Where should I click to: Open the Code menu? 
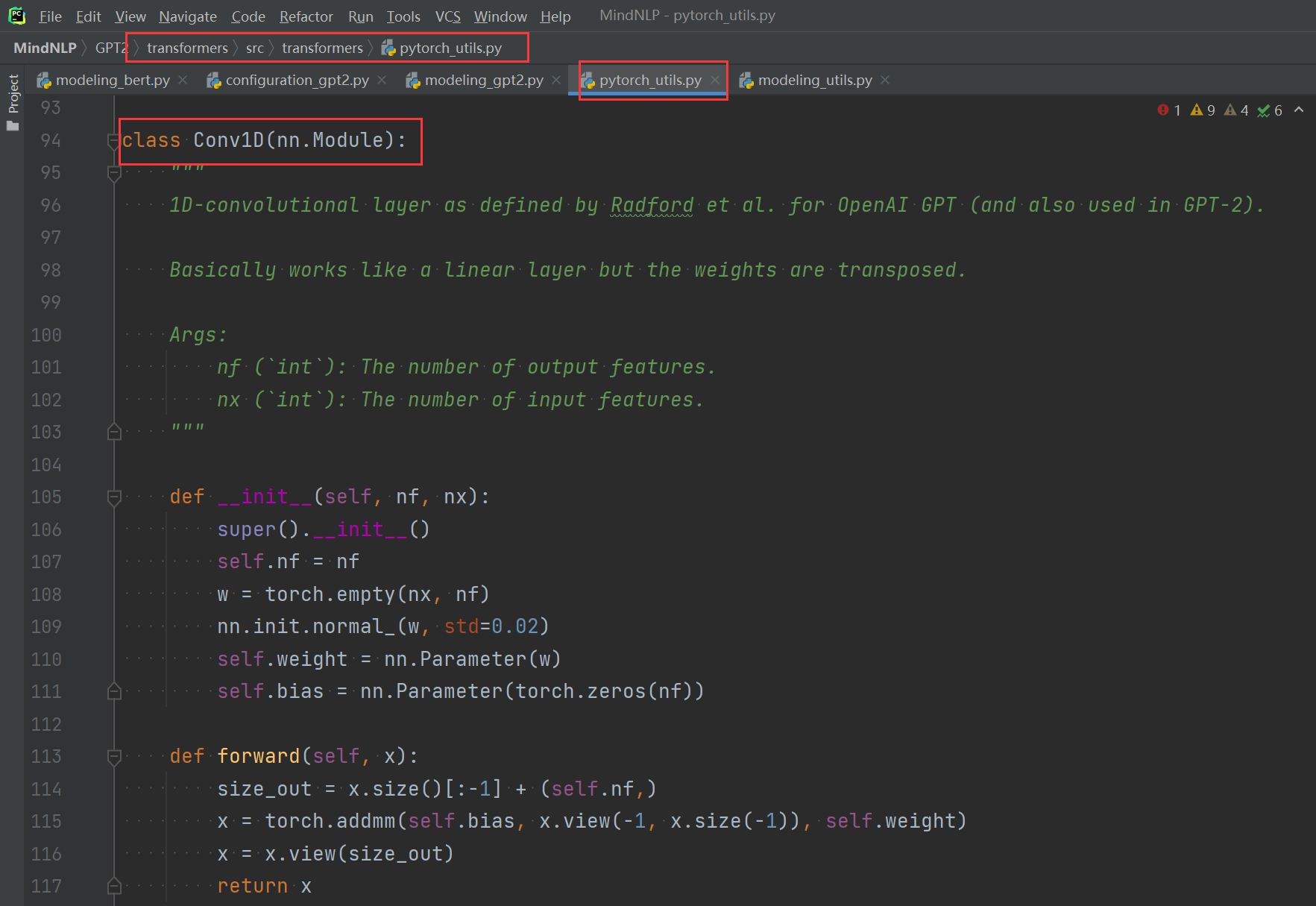point(248,16)
